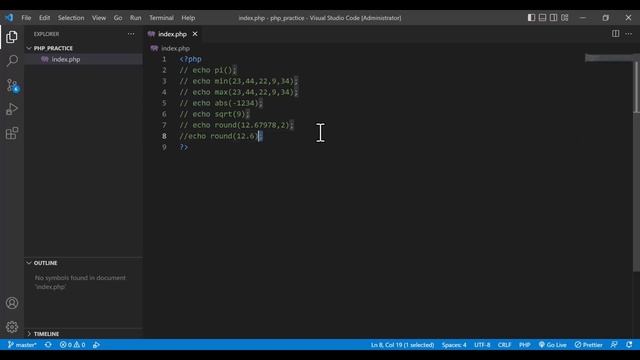Toggle the bottom panel layout icon
640x360 pixels.
click(x=542, y=18)
